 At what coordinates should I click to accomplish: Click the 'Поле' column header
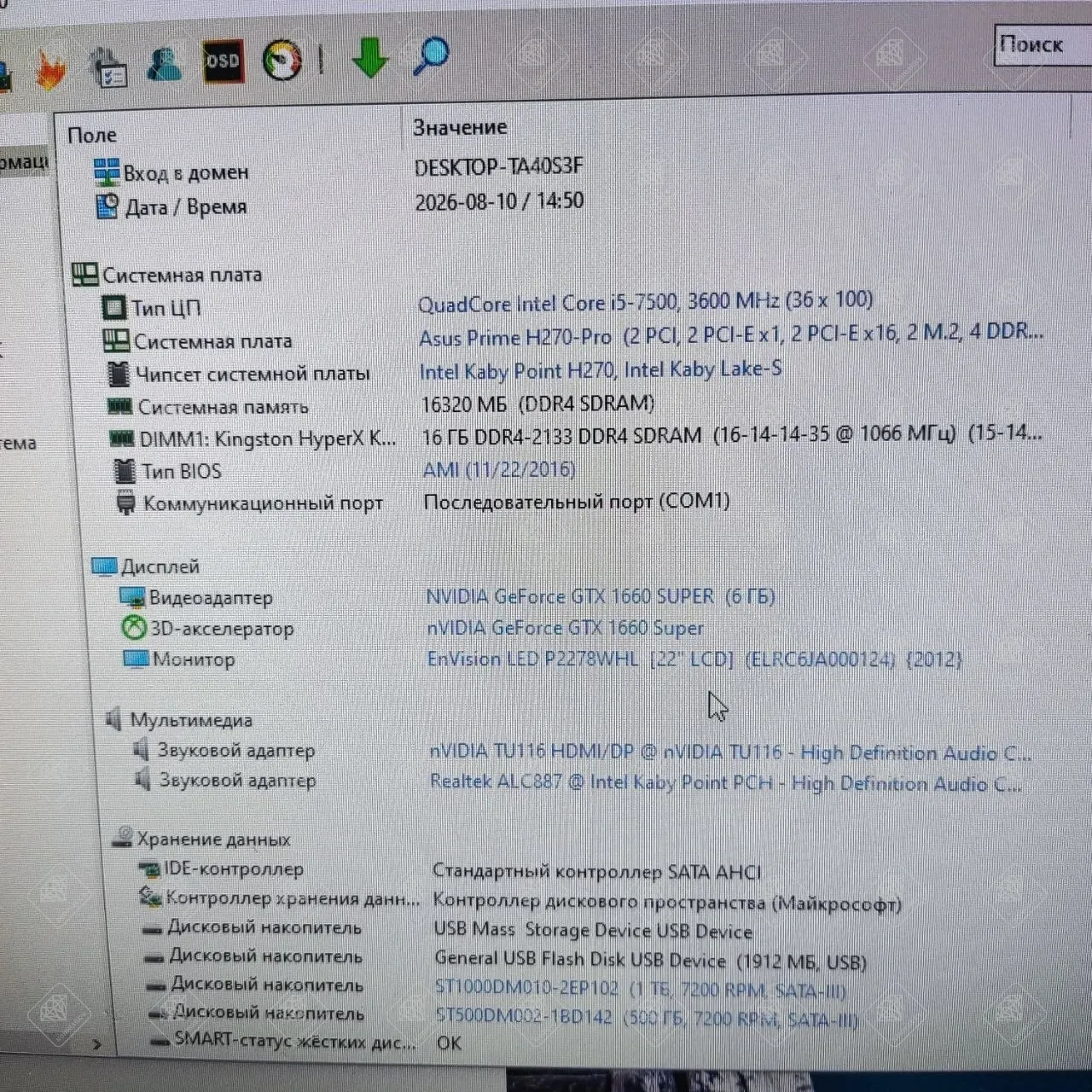[92, 135]
